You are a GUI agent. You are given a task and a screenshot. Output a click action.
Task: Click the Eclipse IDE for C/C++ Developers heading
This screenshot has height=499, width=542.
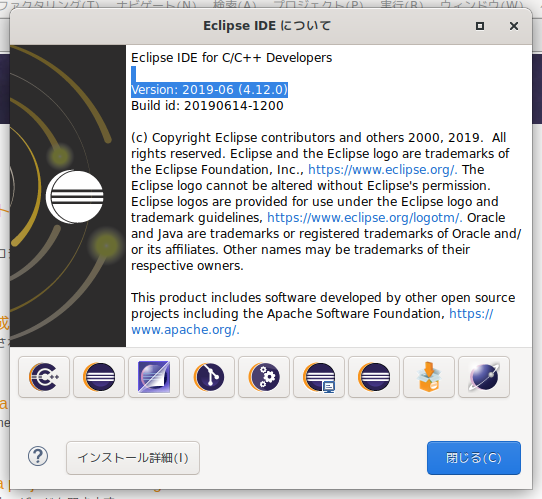click(x=232, y=58)
